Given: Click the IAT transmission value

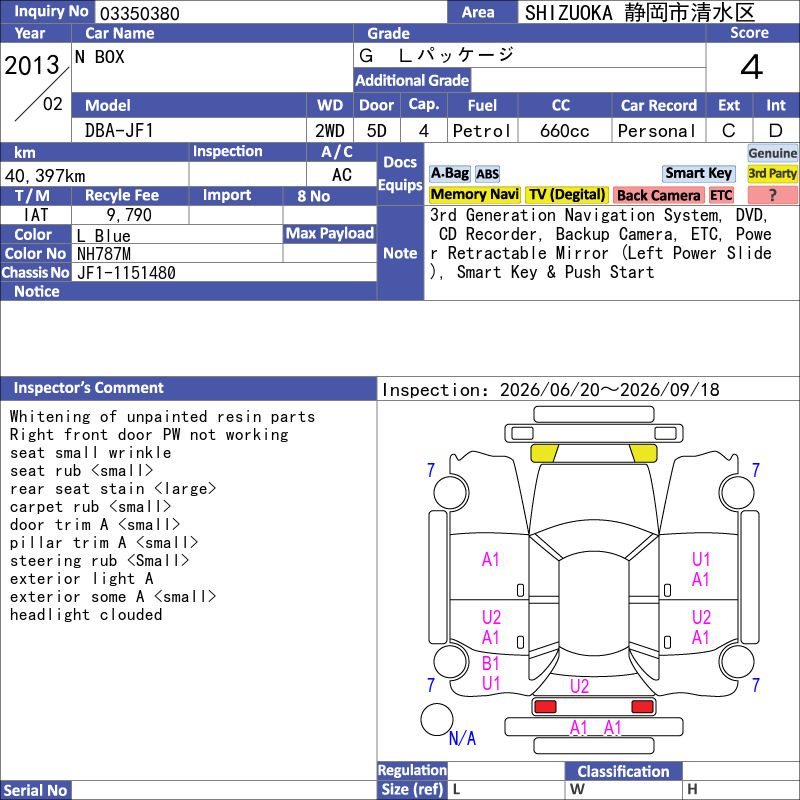Looking at the screenshot, I should point(36,215).
